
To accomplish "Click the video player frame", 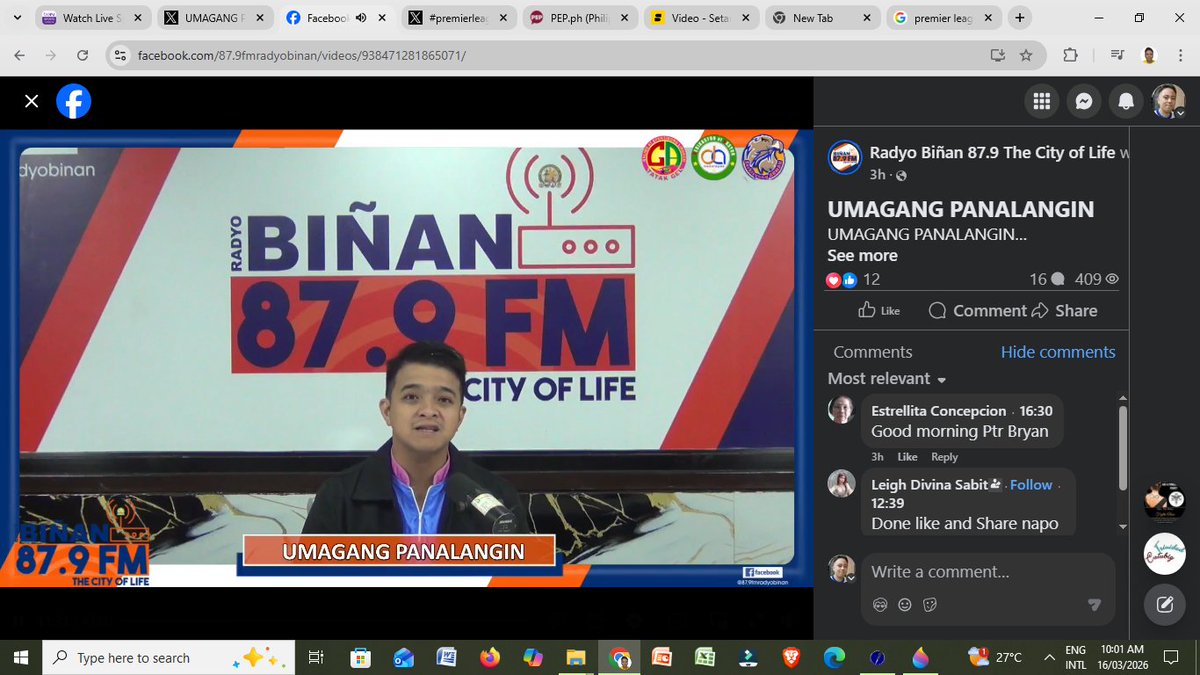I will [x=406, y=358].
